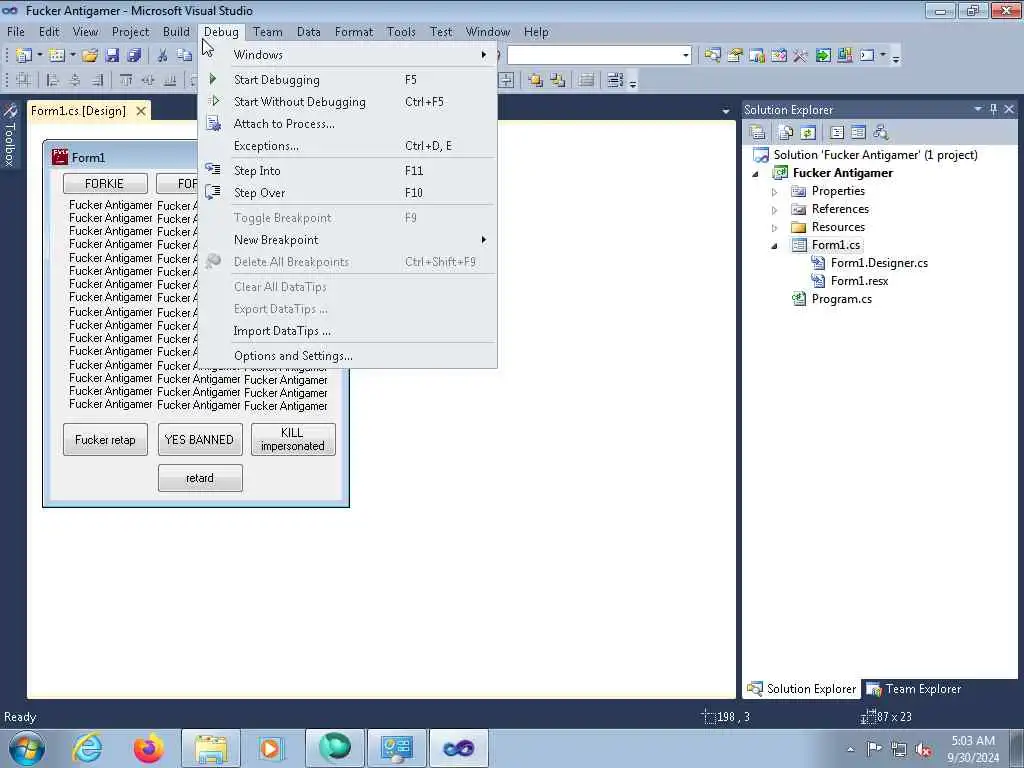This screenshot has width=1024, height=768.
Task: Expand the References tree node
Action: click(x=775, y=210)
